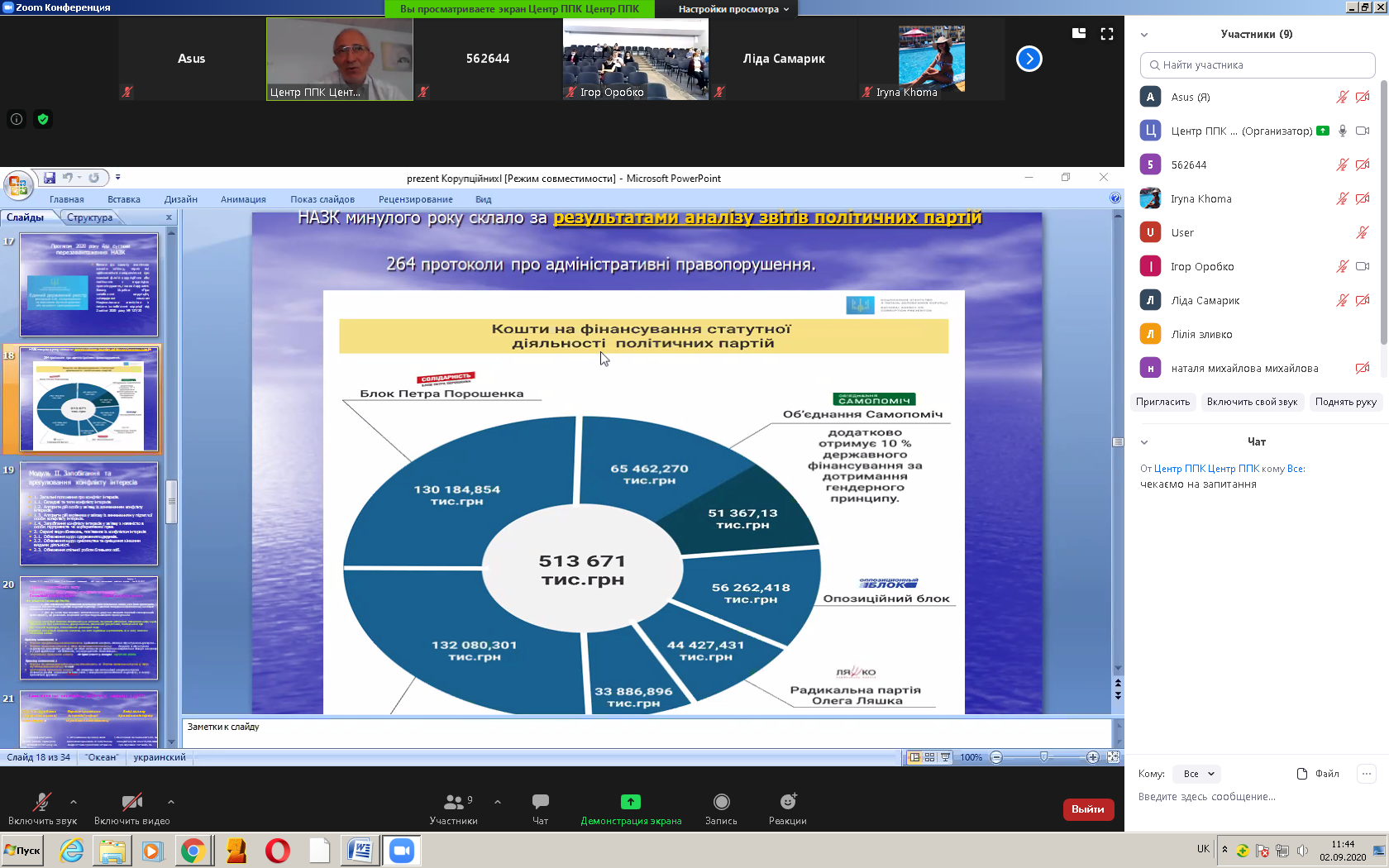
Task: Switch to Normal view in status bar
Action: pos(914,757)
